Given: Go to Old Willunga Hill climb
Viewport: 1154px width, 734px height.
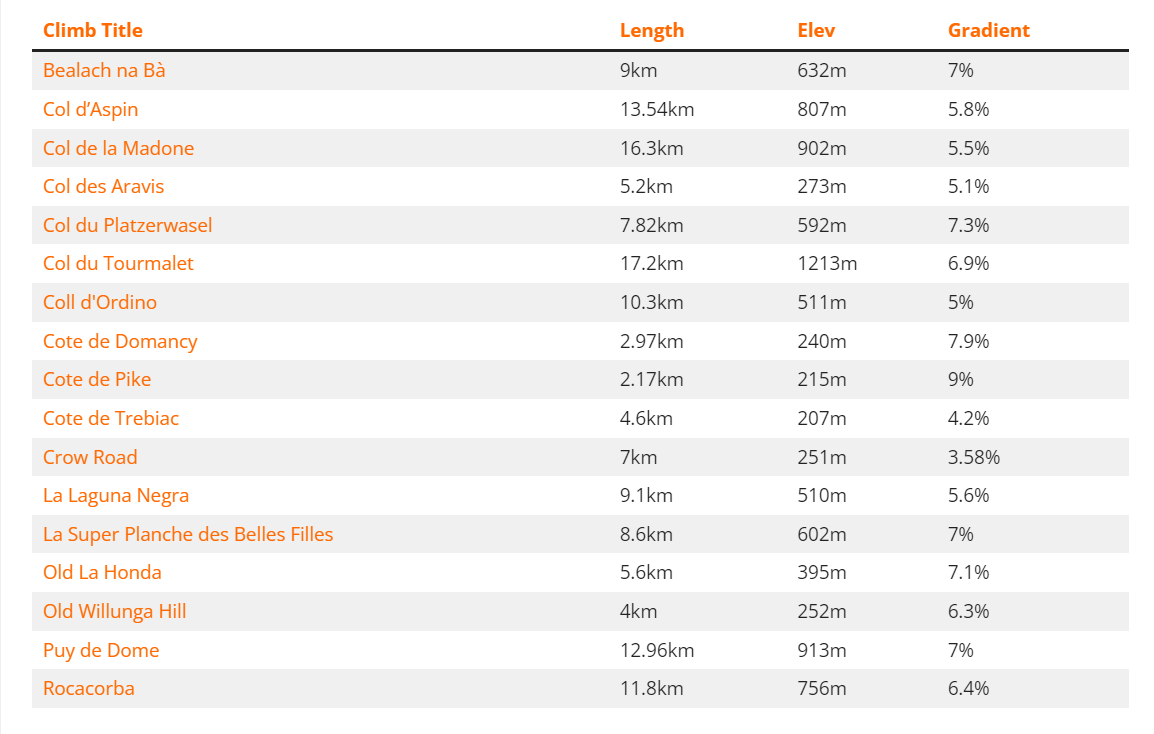Looking at the screenshot, I should pos(115,611).
